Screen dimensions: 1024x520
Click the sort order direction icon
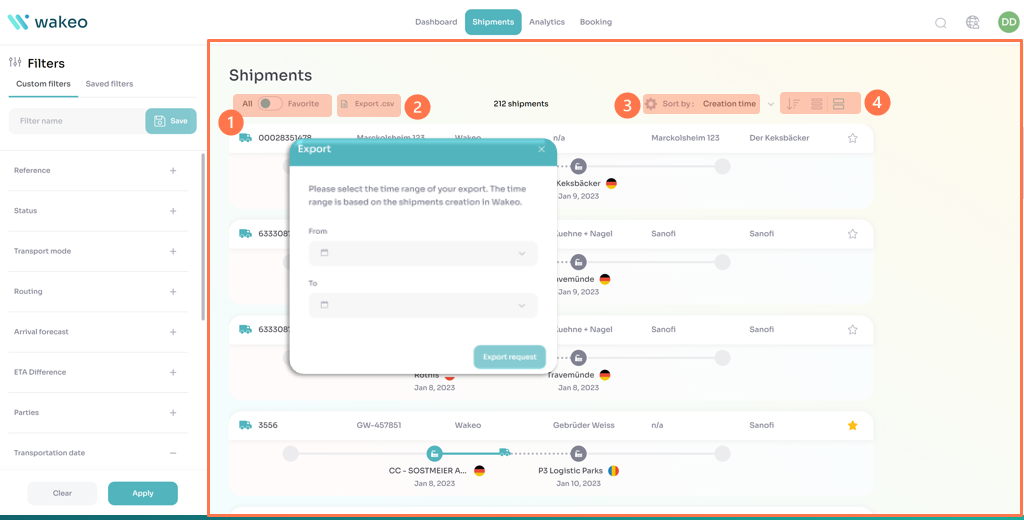tap(793, 104)
